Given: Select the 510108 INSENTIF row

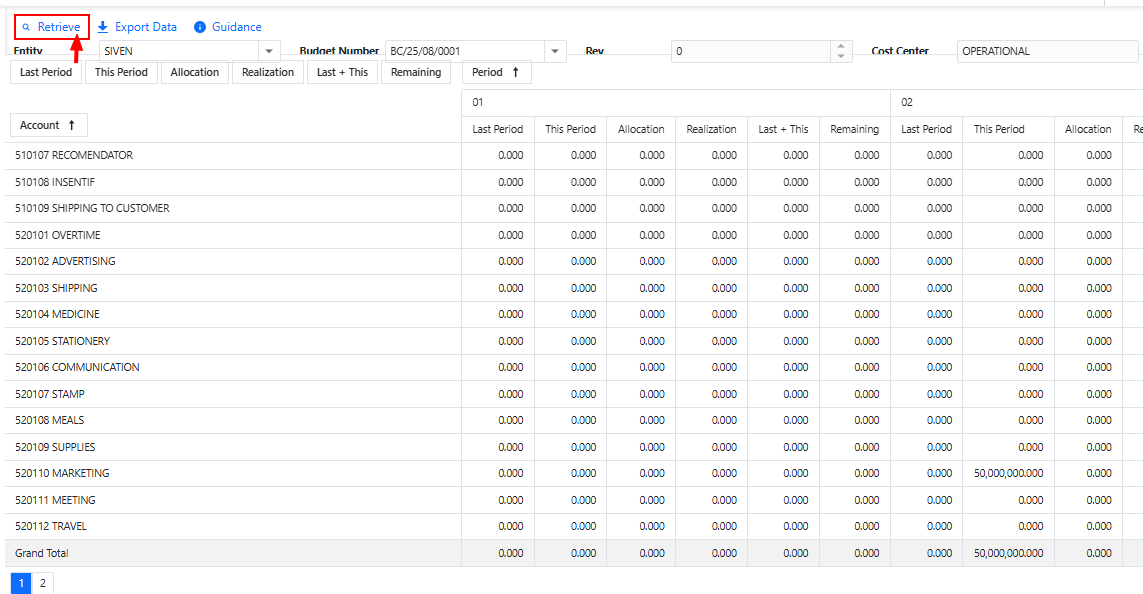Looking at the screenshot, I should (x=233, y=182).
